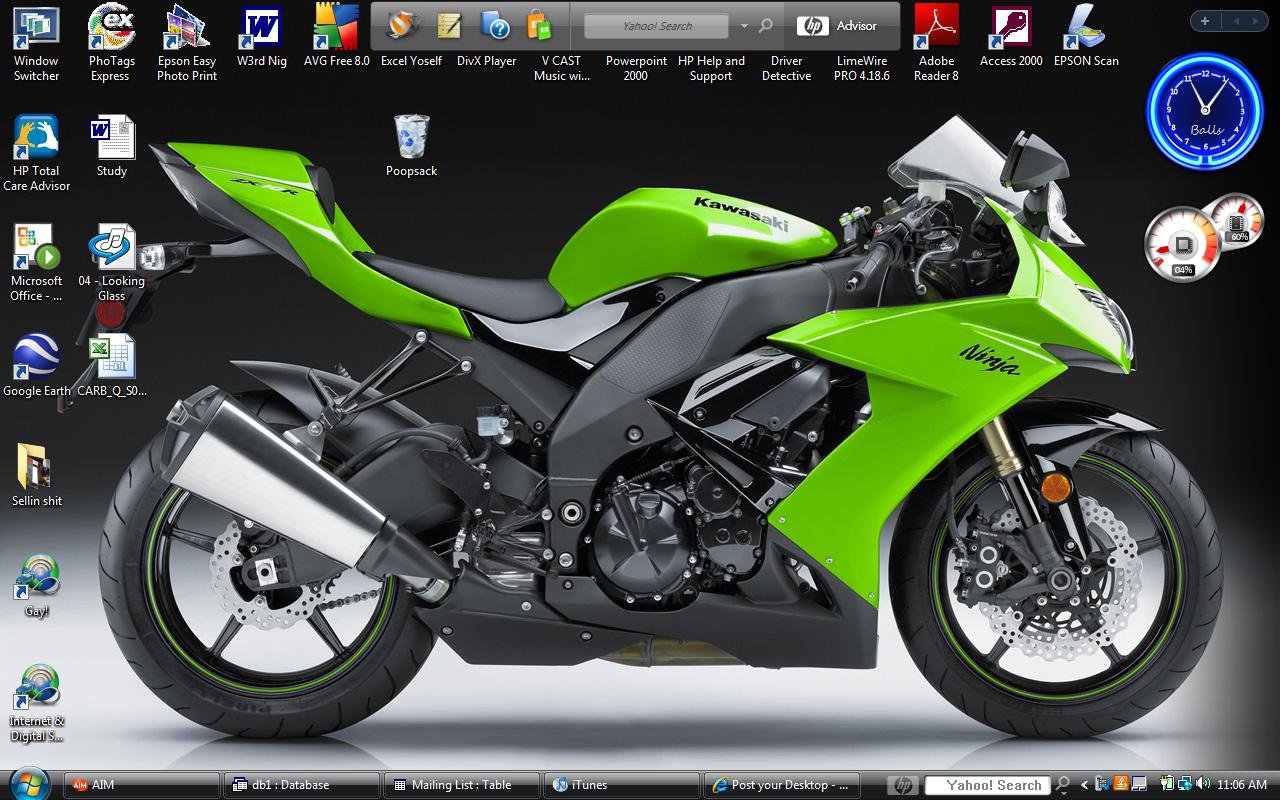Open the Window Switcher shortcut

(x=36, y=45)
